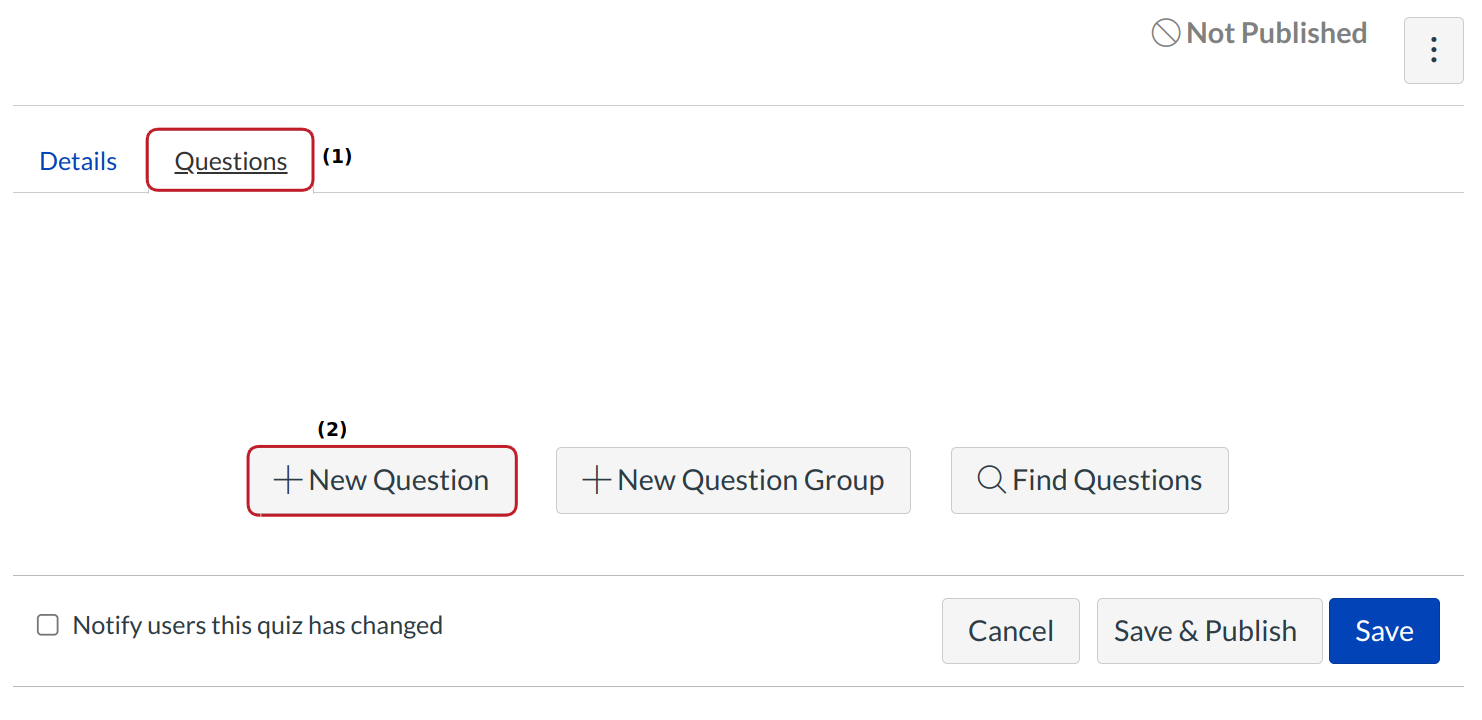Click the "Notify users this quiz has changed" label
The width and height of the screenshot is (1482, 720).
[257, 626]
